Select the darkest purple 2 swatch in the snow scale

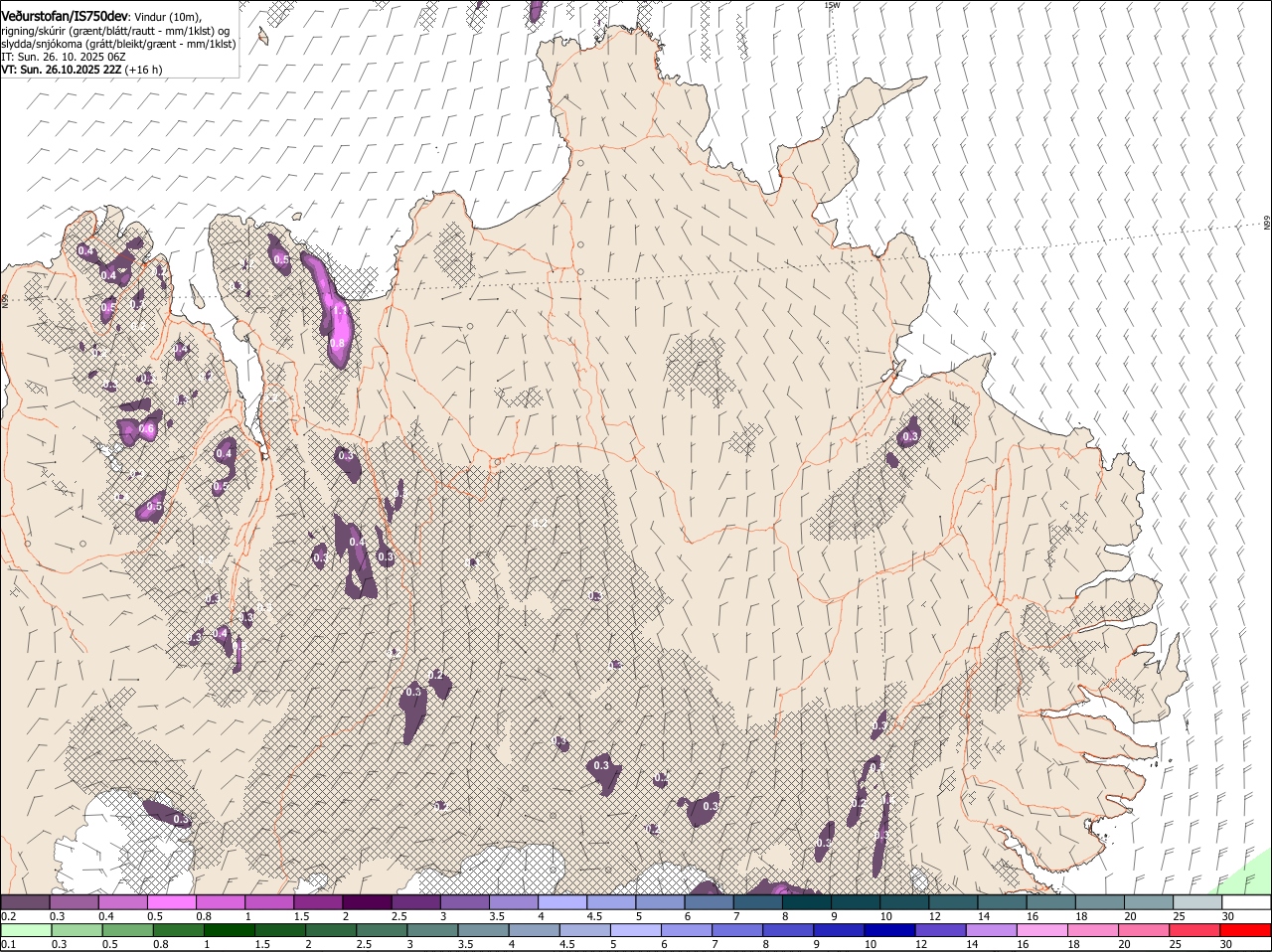click(x=367, y=902)
